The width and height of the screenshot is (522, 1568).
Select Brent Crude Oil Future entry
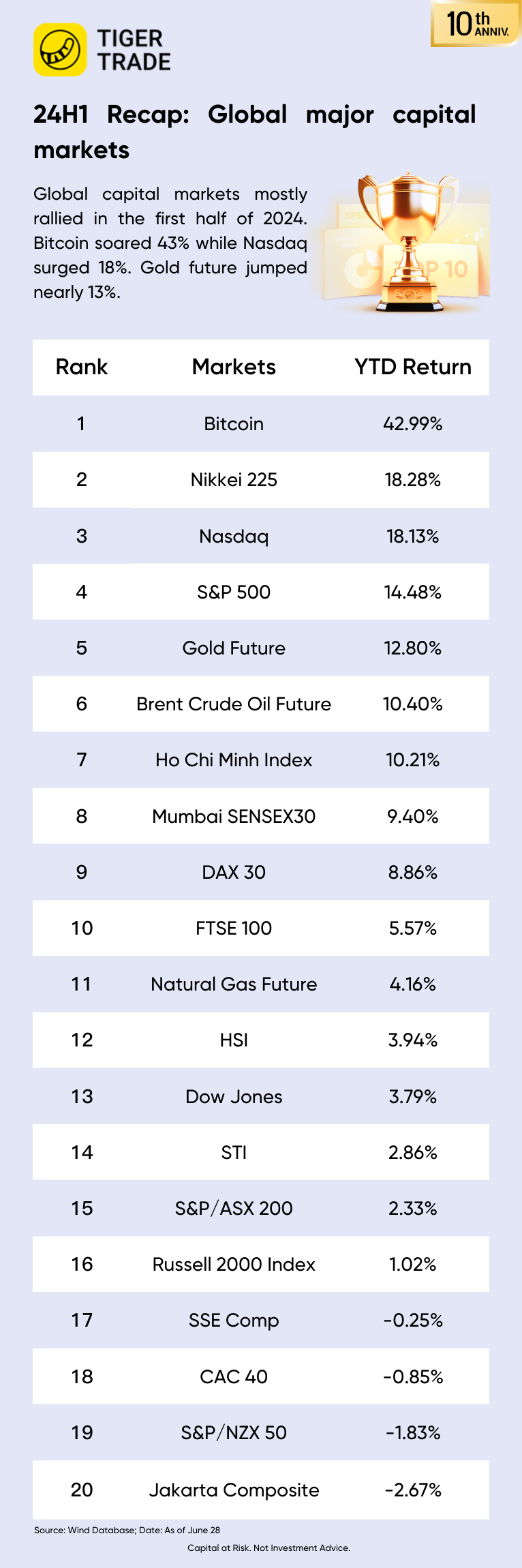[x=234, y=704]
